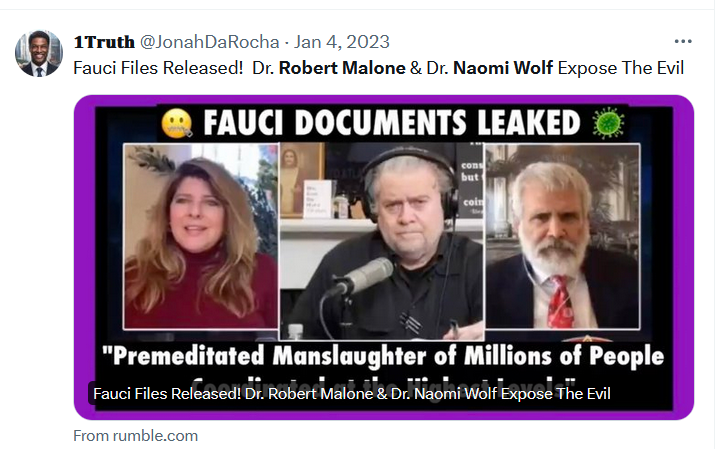Click the purple border of the card

(x=85, y=258)
